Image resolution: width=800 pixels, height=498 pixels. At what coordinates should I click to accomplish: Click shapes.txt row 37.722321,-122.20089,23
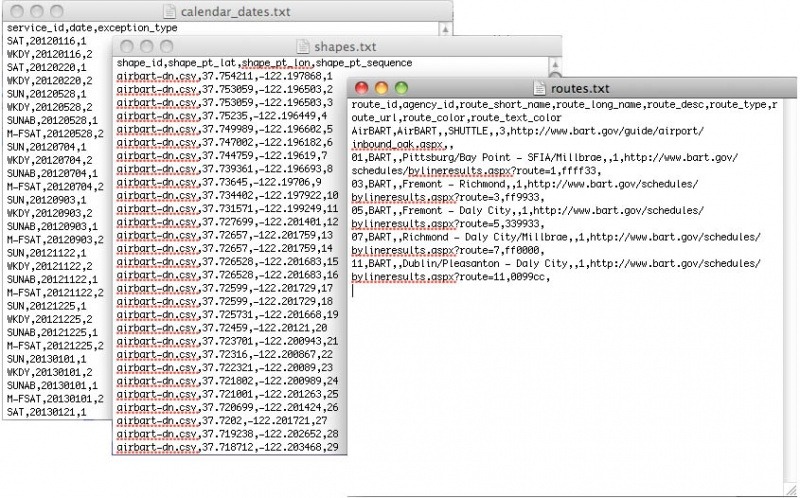(224, 368)
